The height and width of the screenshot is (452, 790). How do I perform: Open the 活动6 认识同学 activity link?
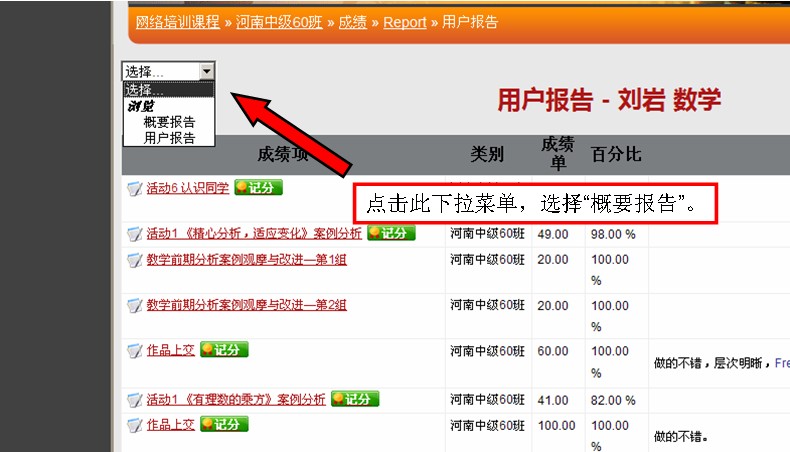[188, 188]
